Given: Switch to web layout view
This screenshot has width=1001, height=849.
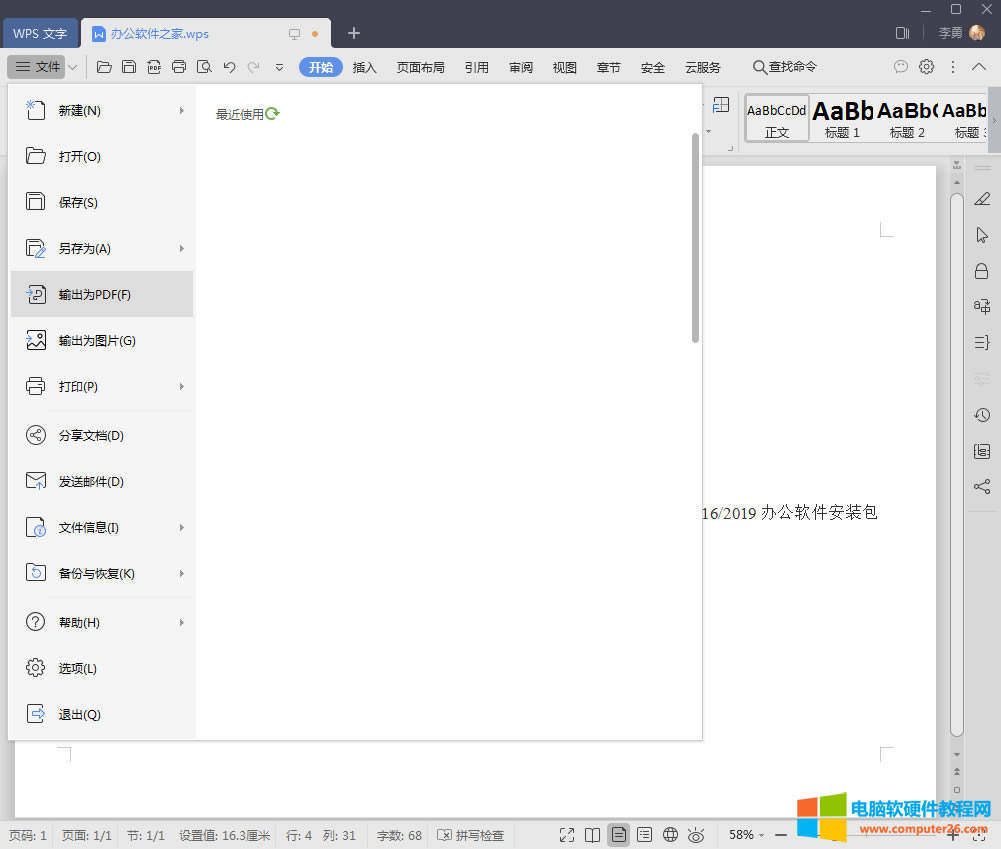Looking at the screenshot, I should [x=670, y=835].
